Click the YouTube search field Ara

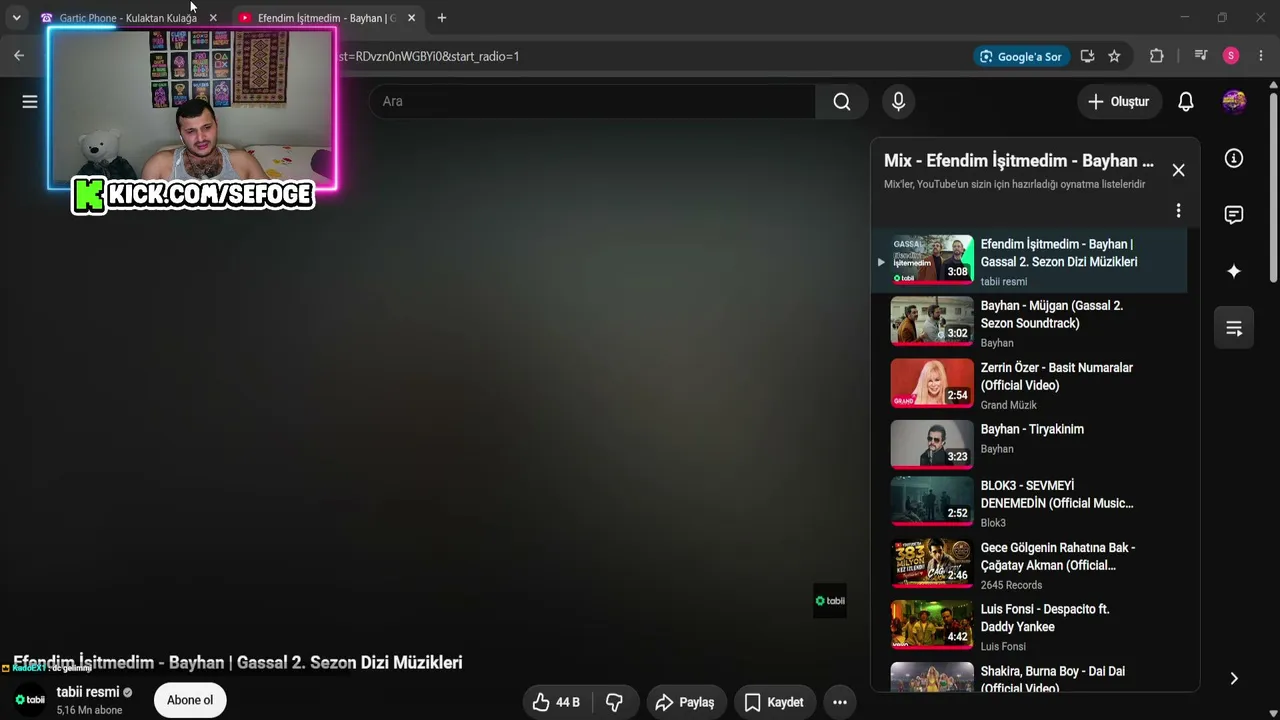(x=592, y=101)
